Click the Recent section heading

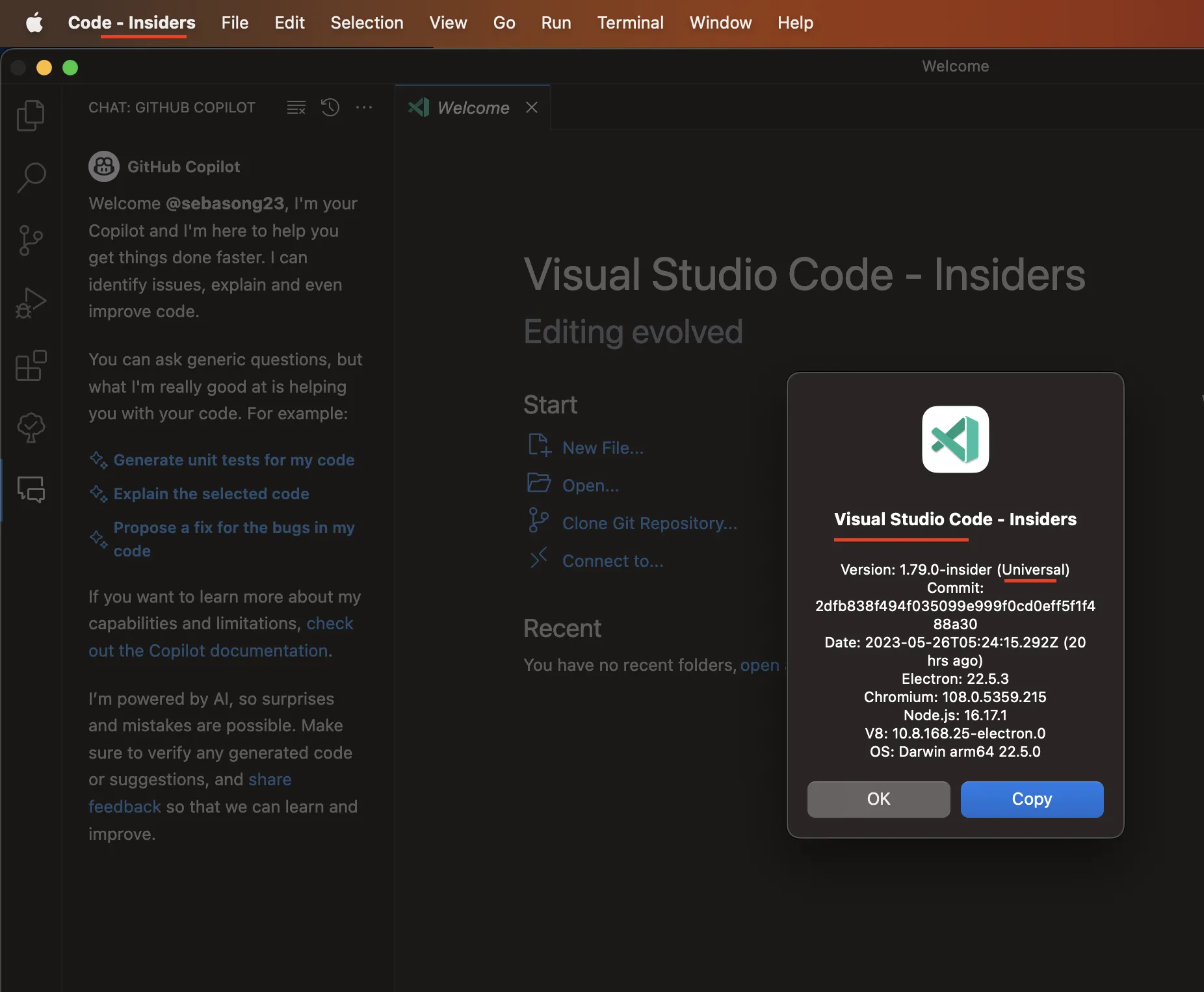[x=562, y=629]
